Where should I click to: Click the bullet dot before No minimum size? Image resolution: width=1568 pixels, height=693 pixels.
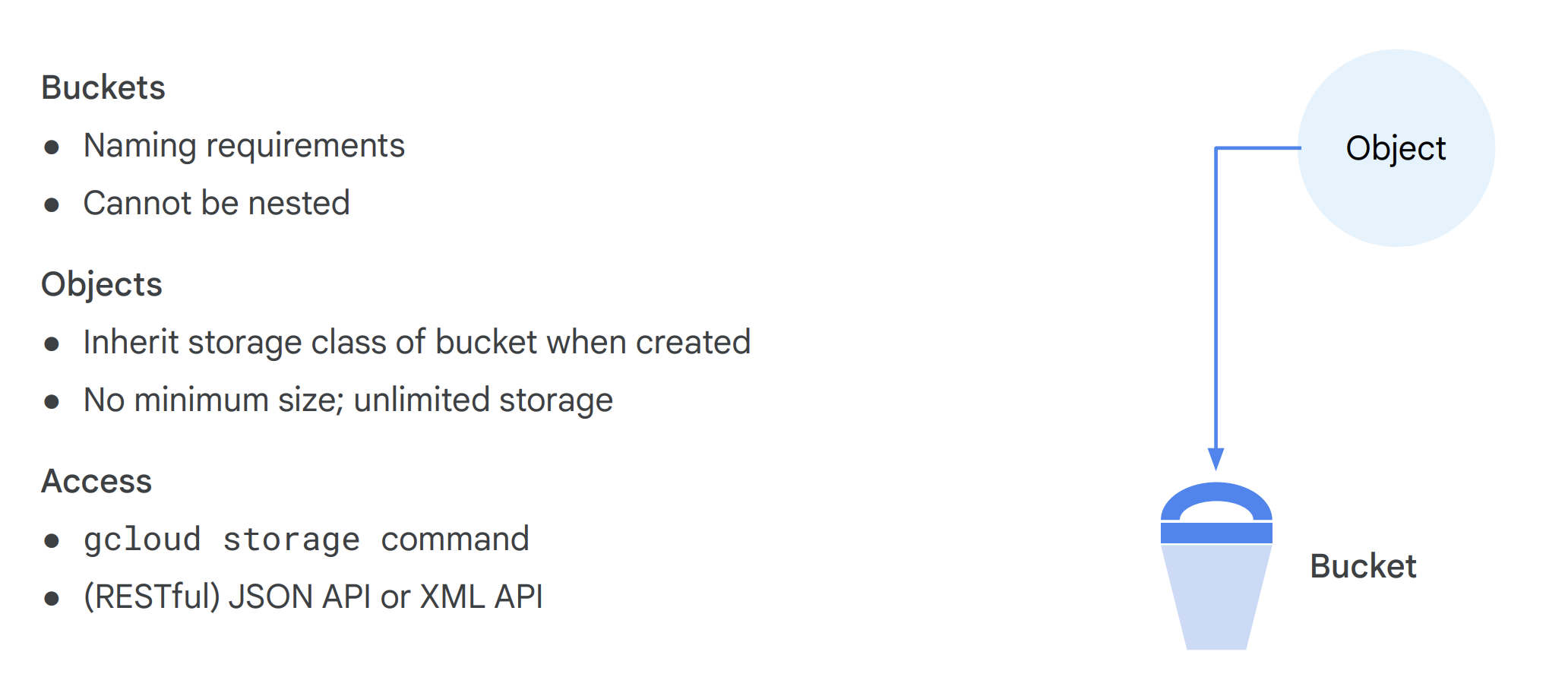52,401
